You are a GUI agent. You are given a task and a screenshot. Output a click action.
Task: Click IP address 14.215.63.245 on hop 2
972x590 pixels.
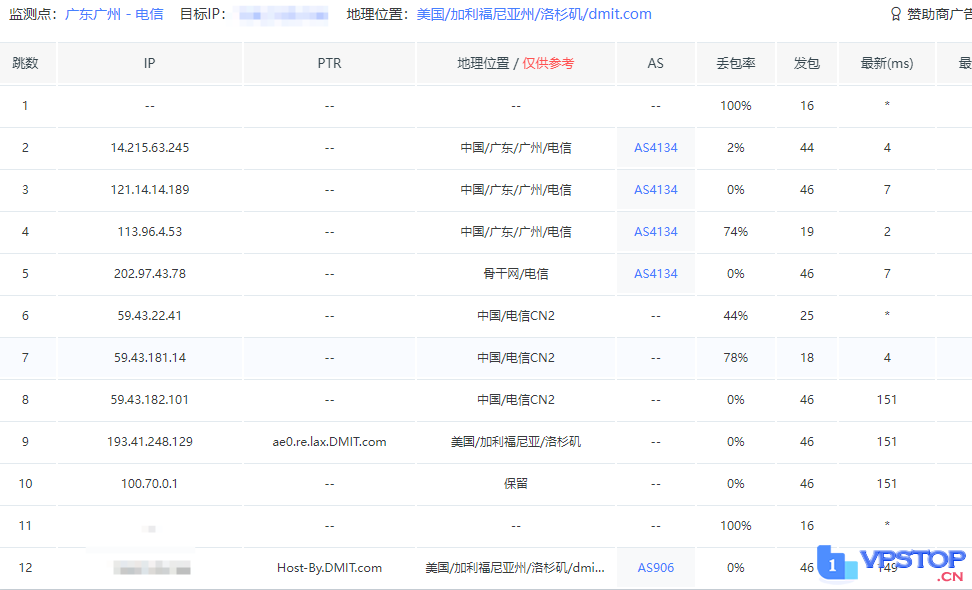149,147
